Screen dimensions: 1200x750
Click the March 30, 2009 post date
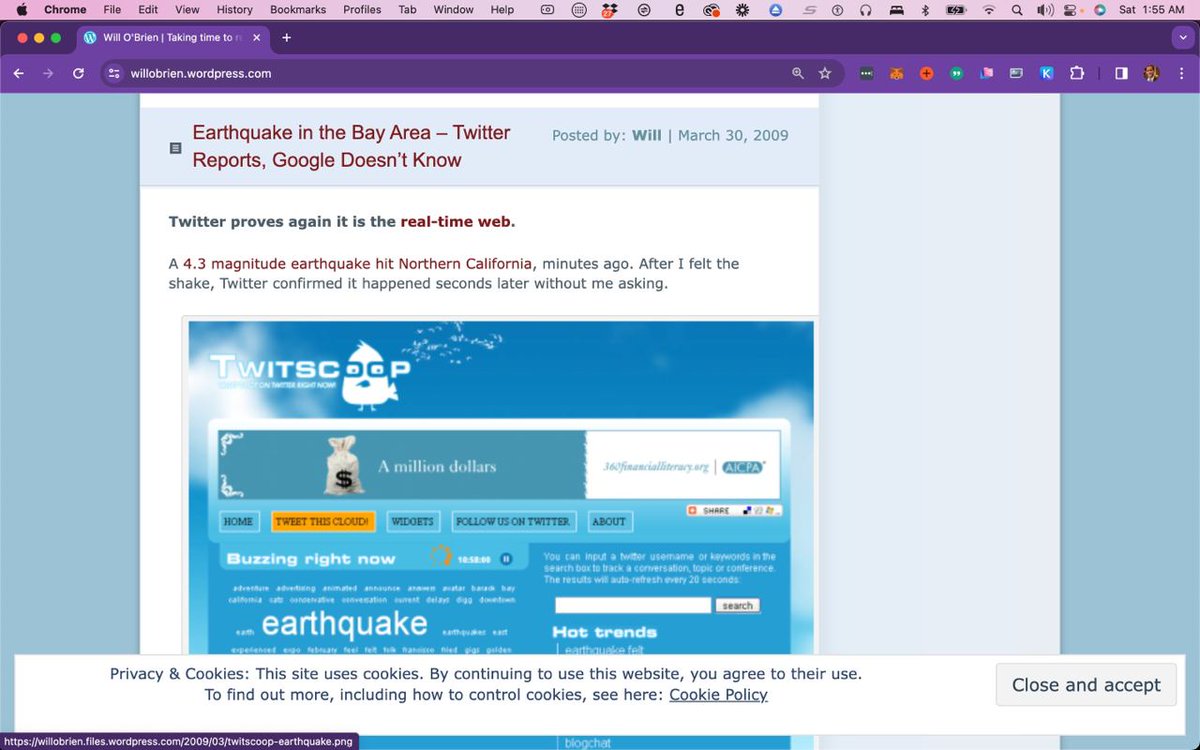tap(733, 135)
